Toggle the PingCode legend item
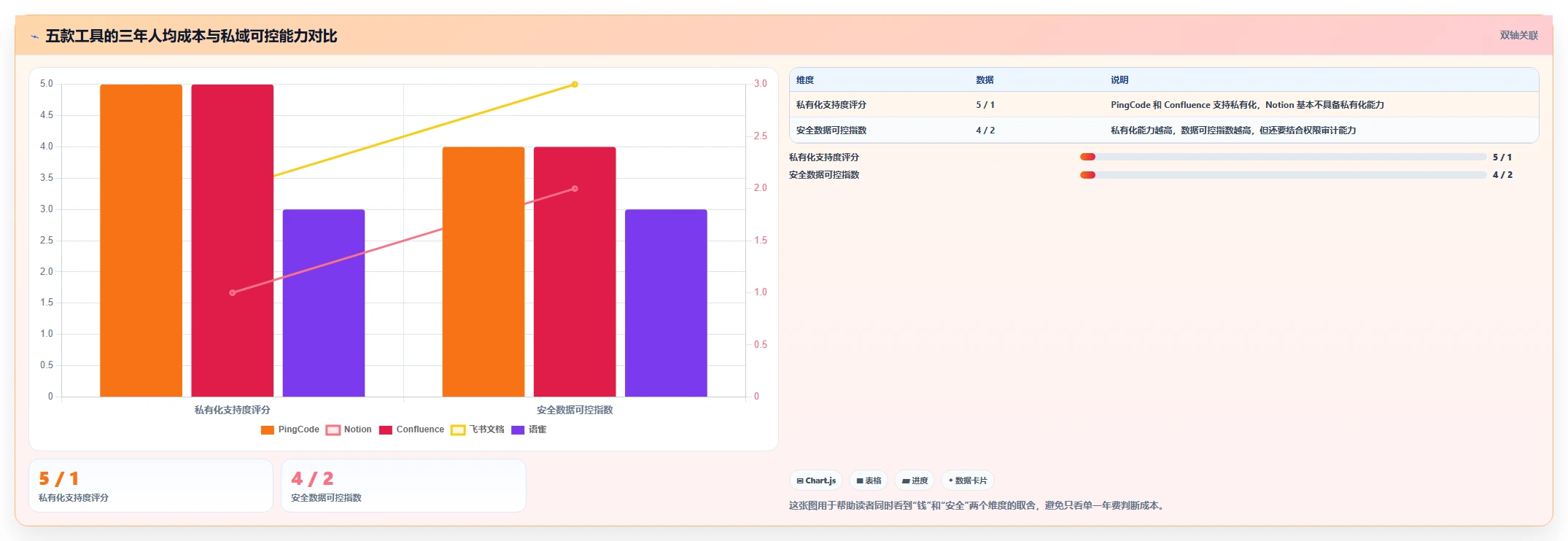The image size is (1568, 541). tap(290, 429)
